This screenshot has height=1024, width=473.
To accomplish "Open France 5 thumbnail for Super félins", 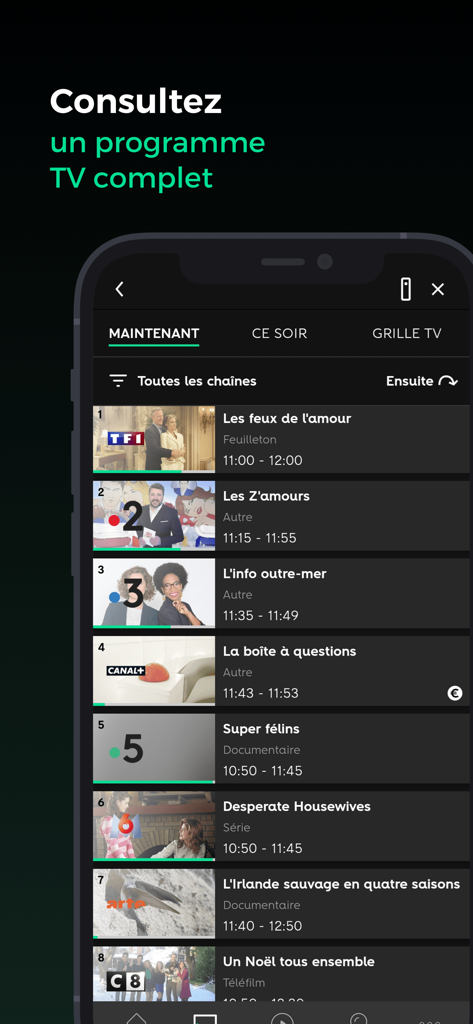I will tap(154, 748).
